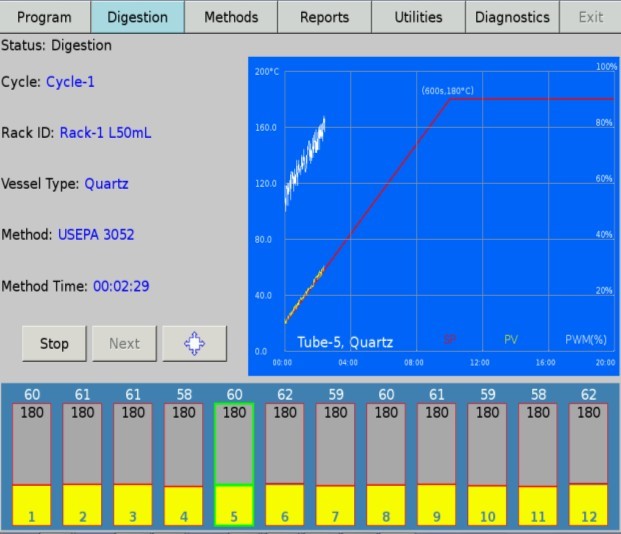The width and height of the screenshot is (621, 534).
Task: Go to the Utilities tab
Action: point(418,17)
